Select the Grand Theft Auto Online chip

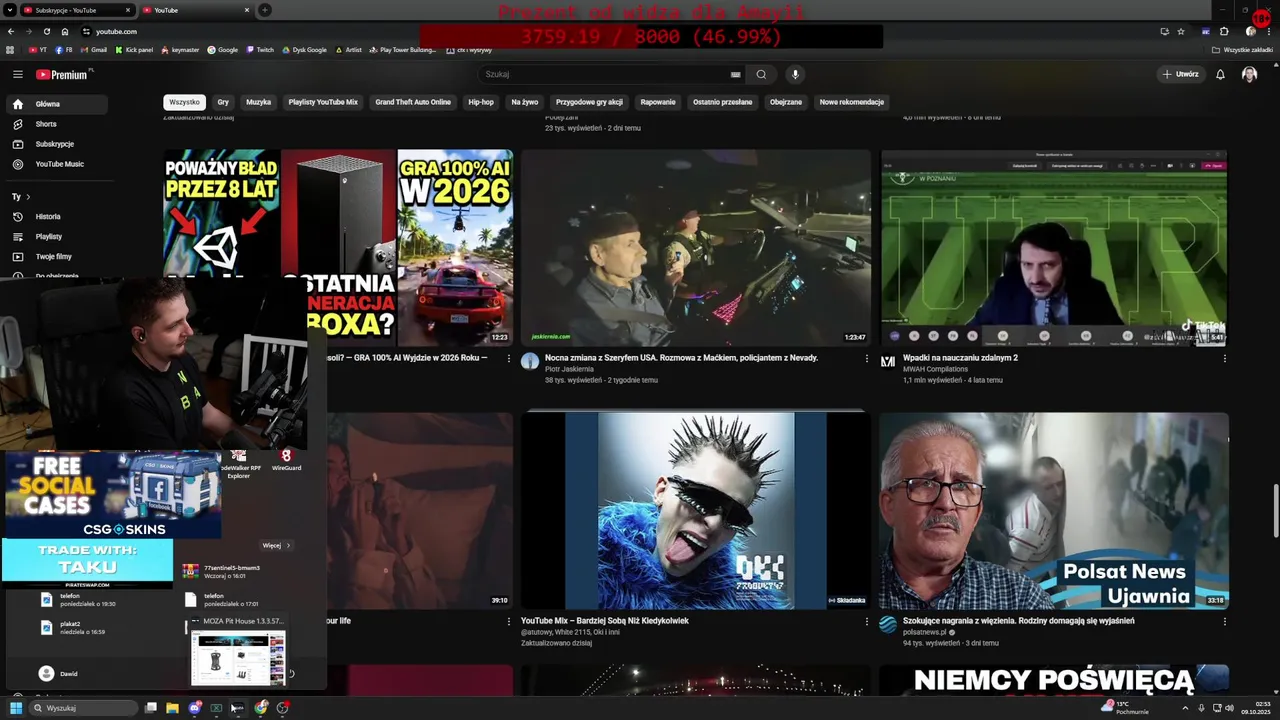coord(413,102)
